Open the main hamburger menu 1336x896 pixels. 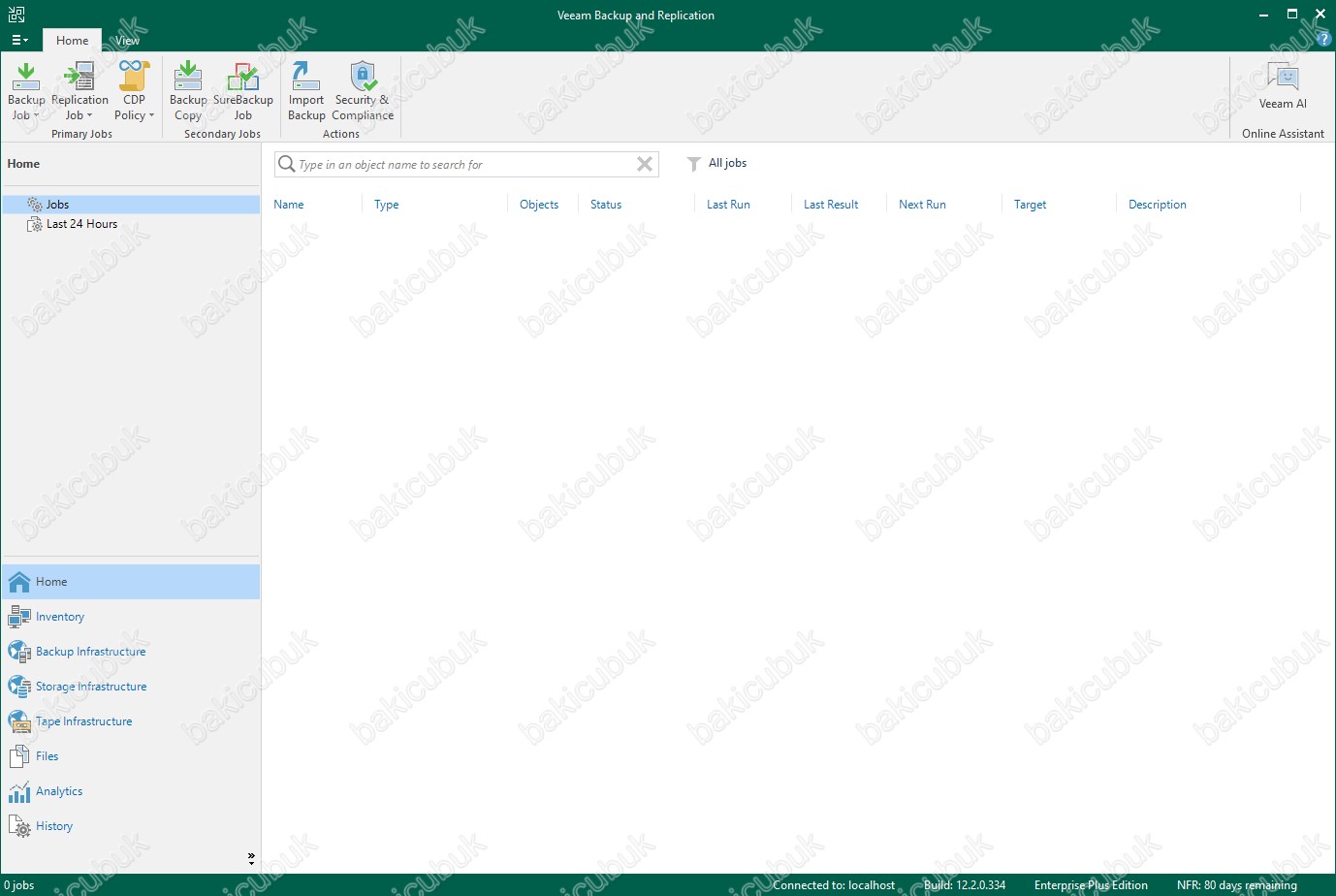click(19, 40)
